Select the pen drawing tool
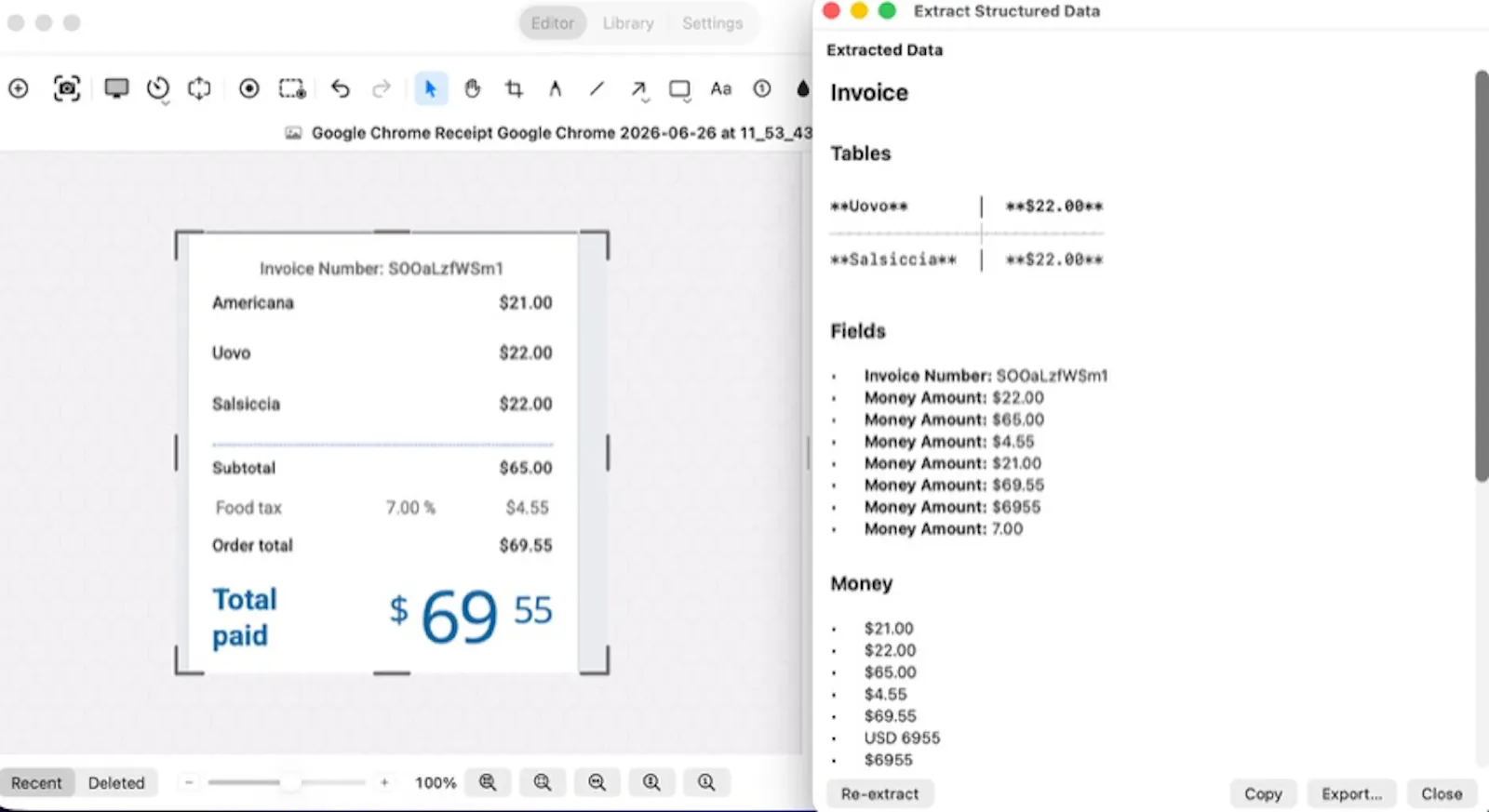The image size is (1489, 812). click(x=556, y=88)
